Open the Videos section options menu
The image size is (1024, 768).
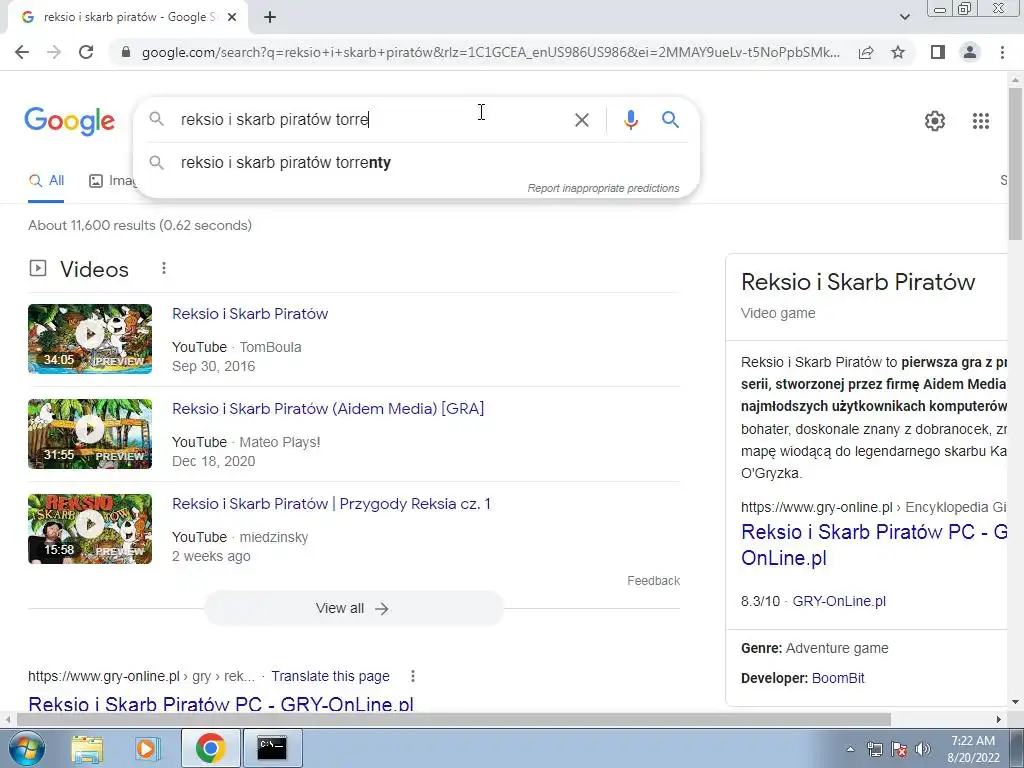(x=164, y=268)
